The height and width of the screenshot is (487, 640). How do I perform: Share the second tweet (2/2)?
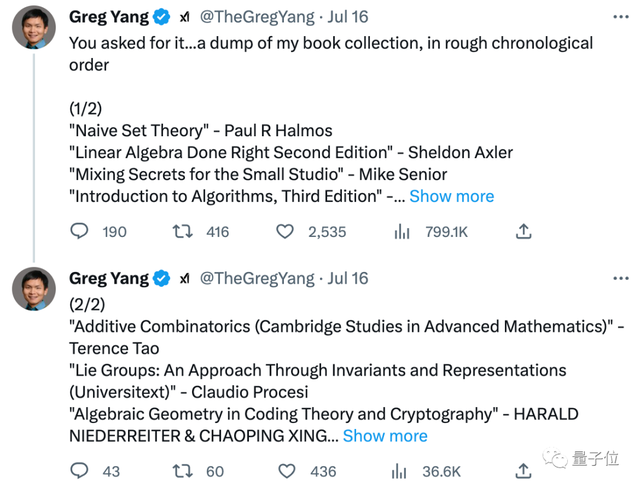523,471
